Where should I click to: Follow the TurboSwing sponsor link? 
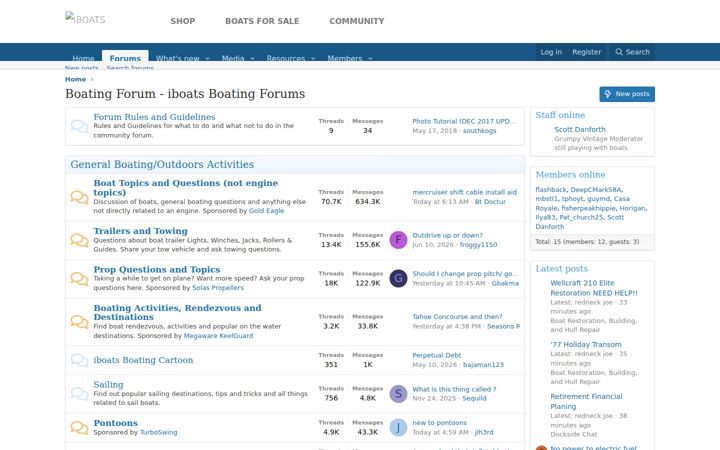pyautogui.click(x=158, y=432)
